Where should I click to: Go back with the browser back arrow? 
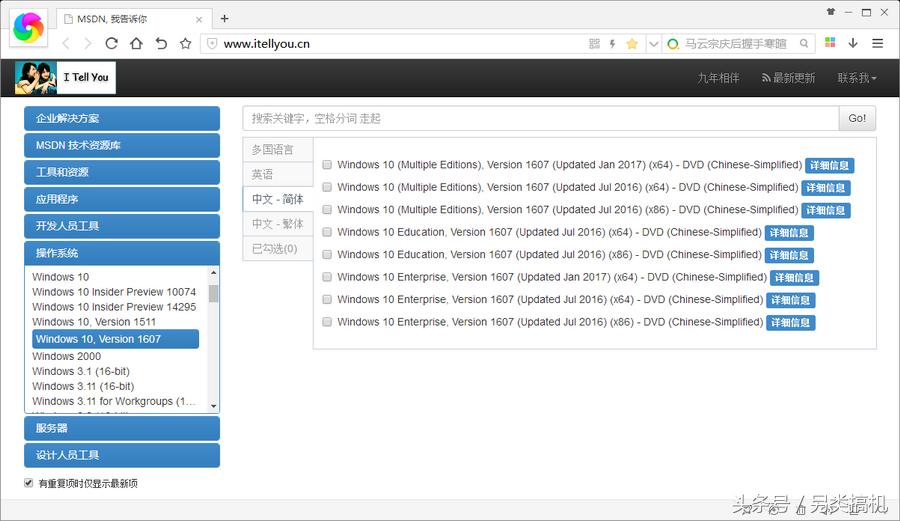coord(66,44)
